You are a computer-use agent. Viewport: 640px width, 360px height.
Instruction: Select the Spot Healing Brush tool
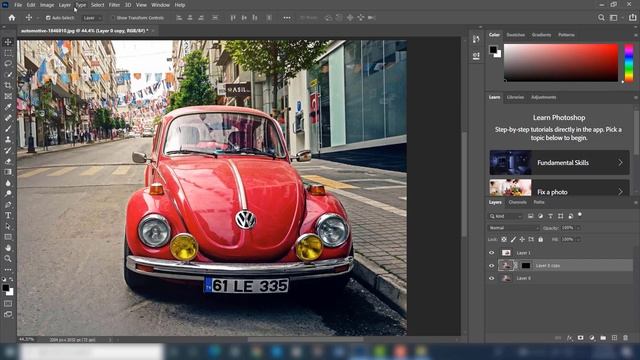pyautogui.click(x=8, y=118)
